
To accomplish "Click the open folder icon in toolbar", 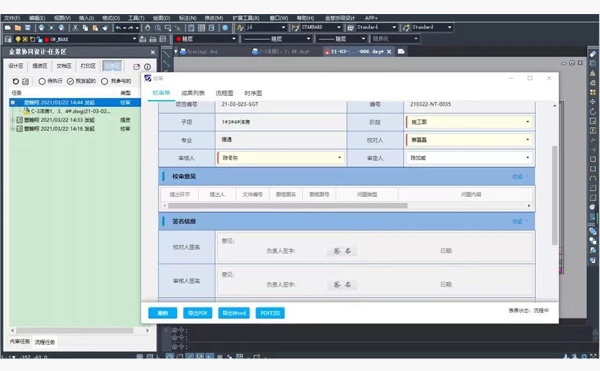I will click(x=18, y=28).
